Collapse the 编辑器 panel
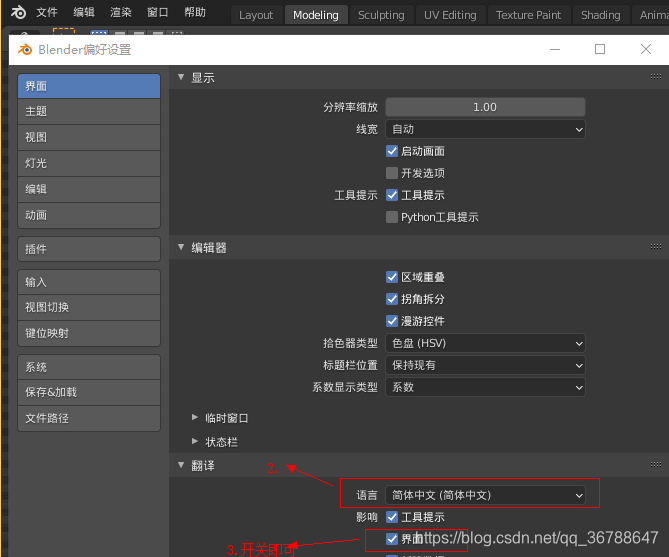The height and width of the screenshot is (557, 669). pos(181,247)
